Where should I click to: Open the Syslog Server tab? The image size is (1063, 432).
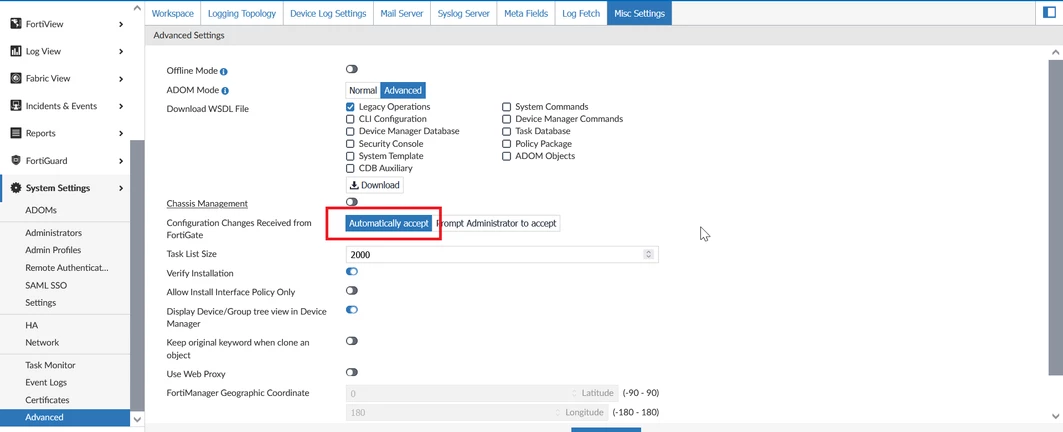(464, 13)
